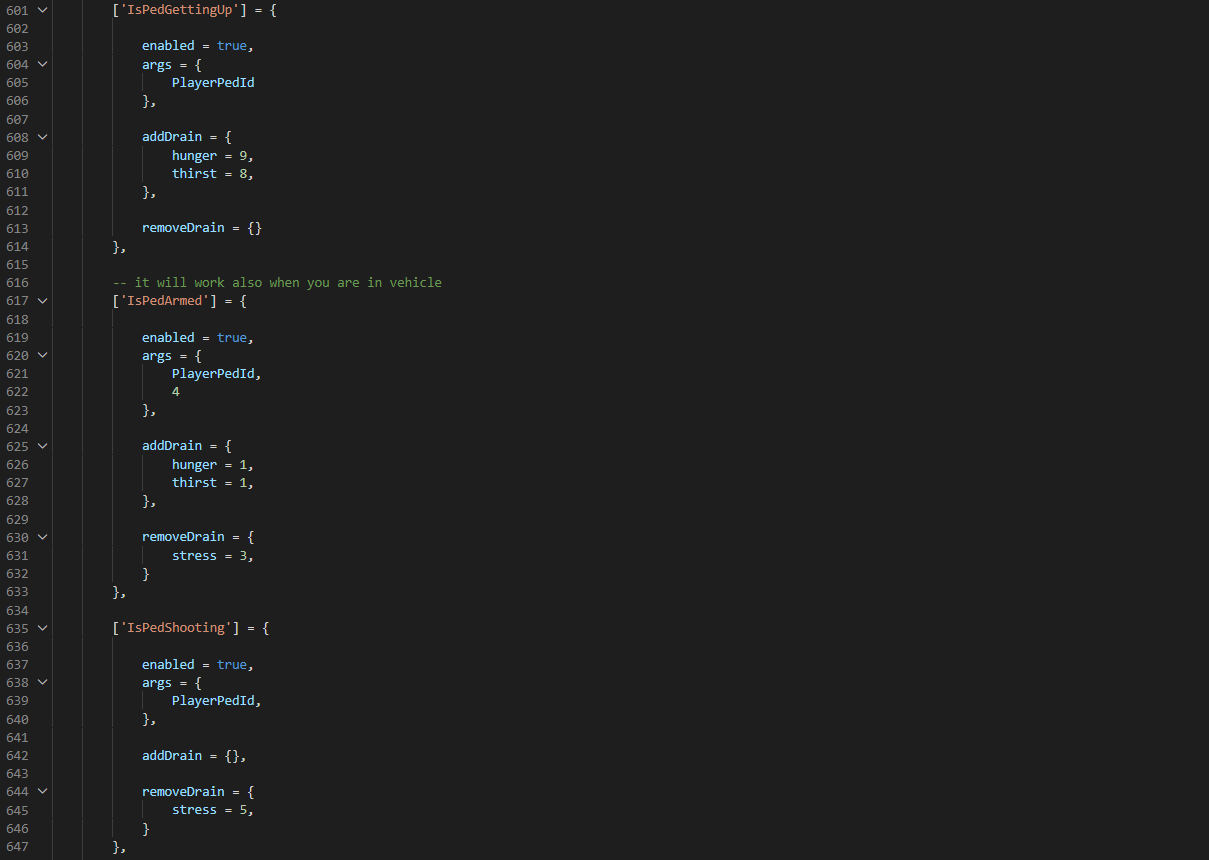Click 'addDrain = {' on line 608
1209x860 pixels.
(187, 137)
